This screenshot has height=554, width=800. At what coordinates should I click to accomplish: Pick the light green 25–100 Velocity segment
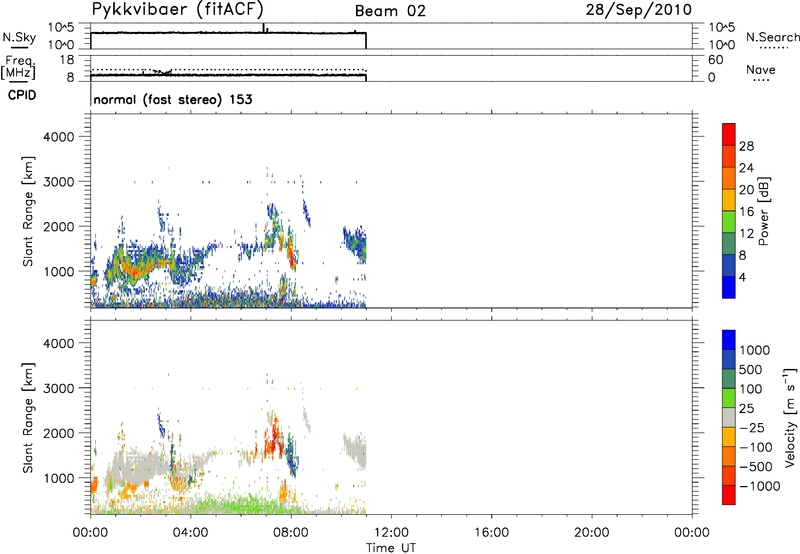729,398
